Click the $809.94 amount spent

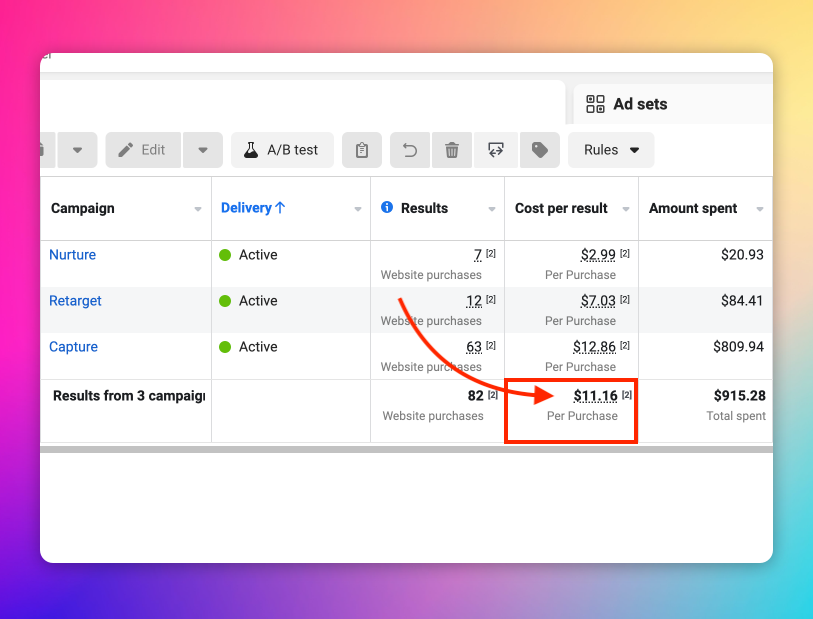(x=738, y=347)
